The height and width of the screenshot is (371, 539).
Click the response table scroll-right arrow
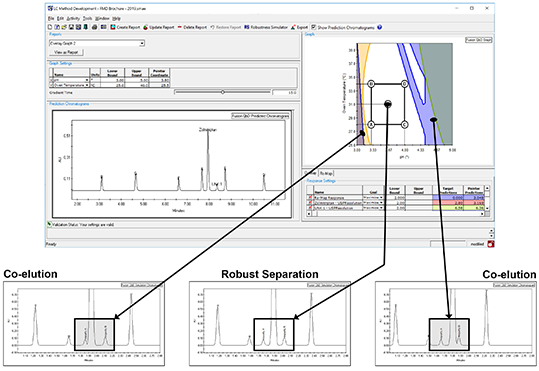coord(482,214)
